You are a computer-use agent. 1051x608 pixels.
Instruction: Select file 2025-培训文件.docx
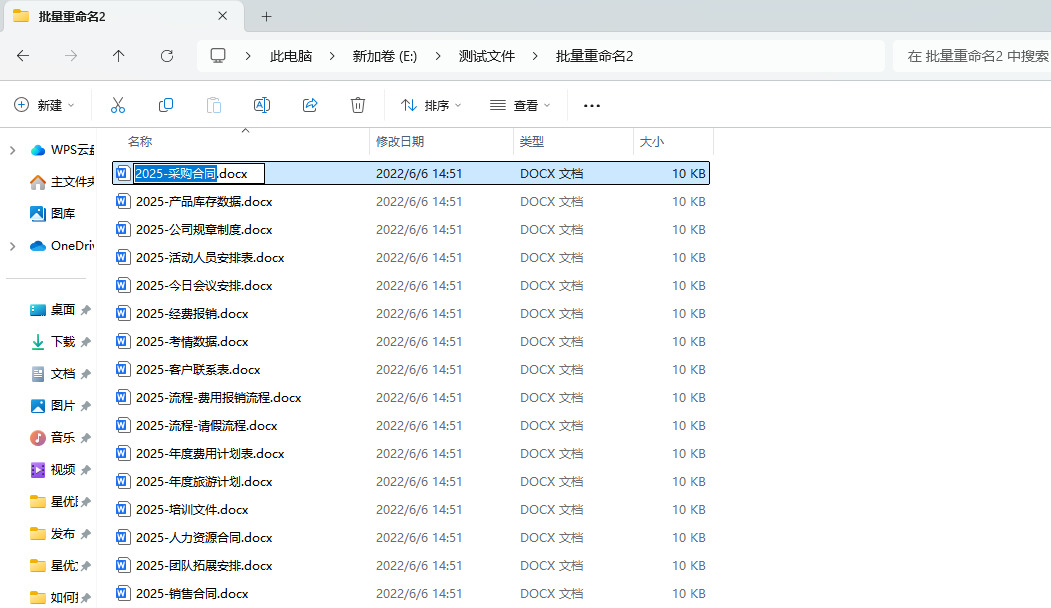(411, 510)
